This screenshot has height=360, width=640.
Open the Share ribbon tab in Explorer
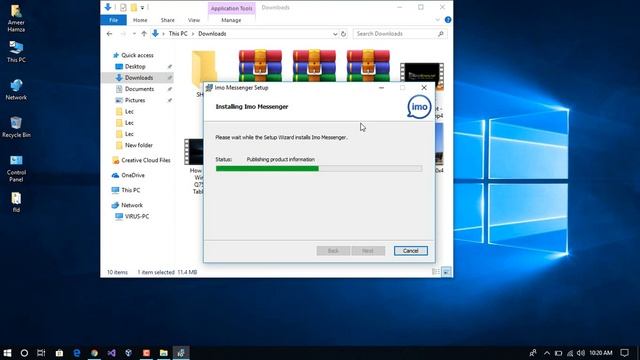pos(167,20)
